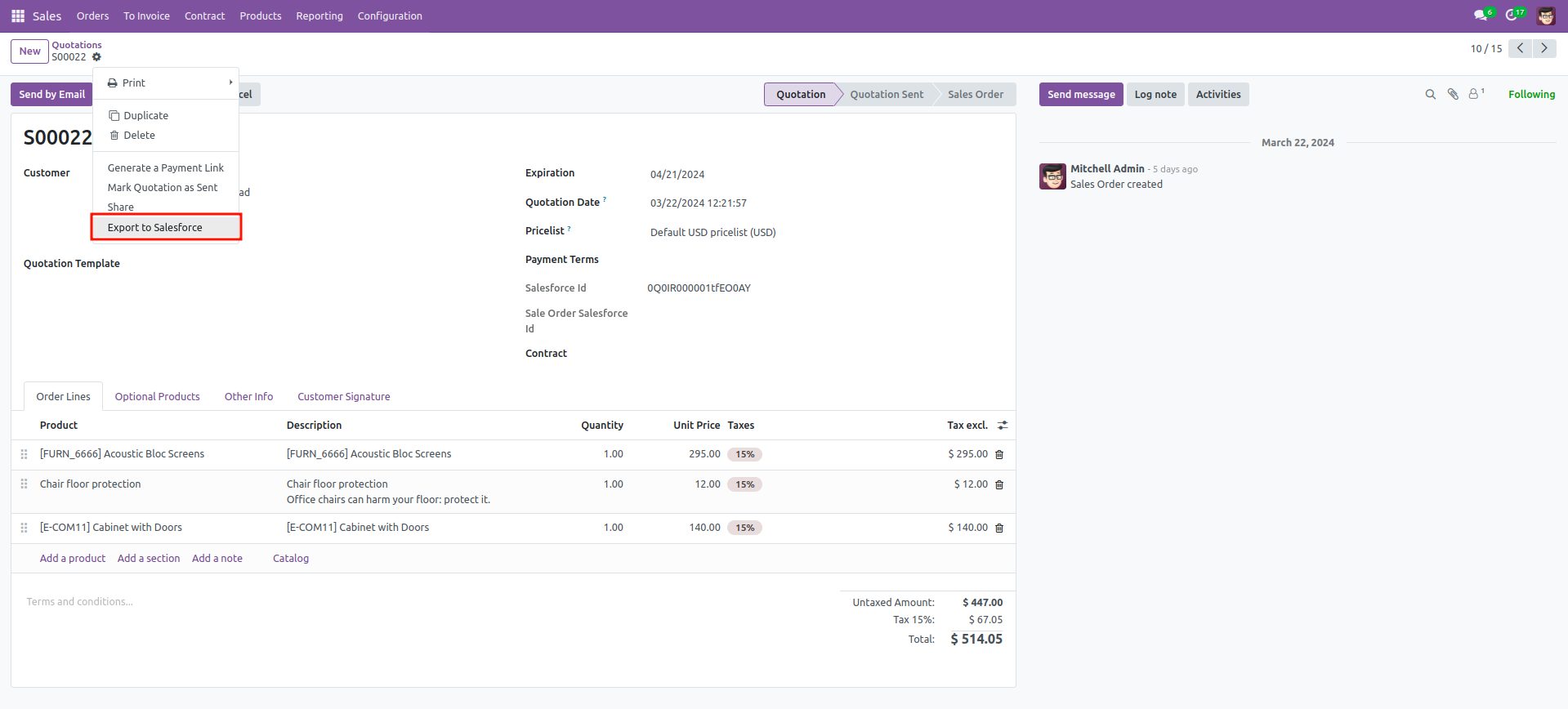Go to the next record arrow
This screenshot has height=709, width=1568.
tap(1544, 48)
